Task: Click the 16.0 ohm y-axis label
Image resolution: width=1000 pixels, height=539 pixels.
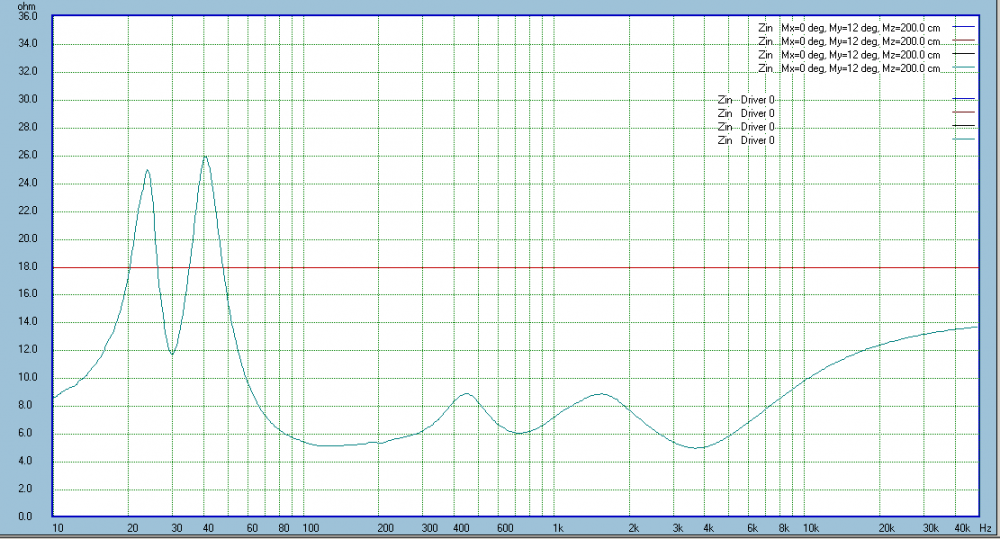Action: click(27, 294)
